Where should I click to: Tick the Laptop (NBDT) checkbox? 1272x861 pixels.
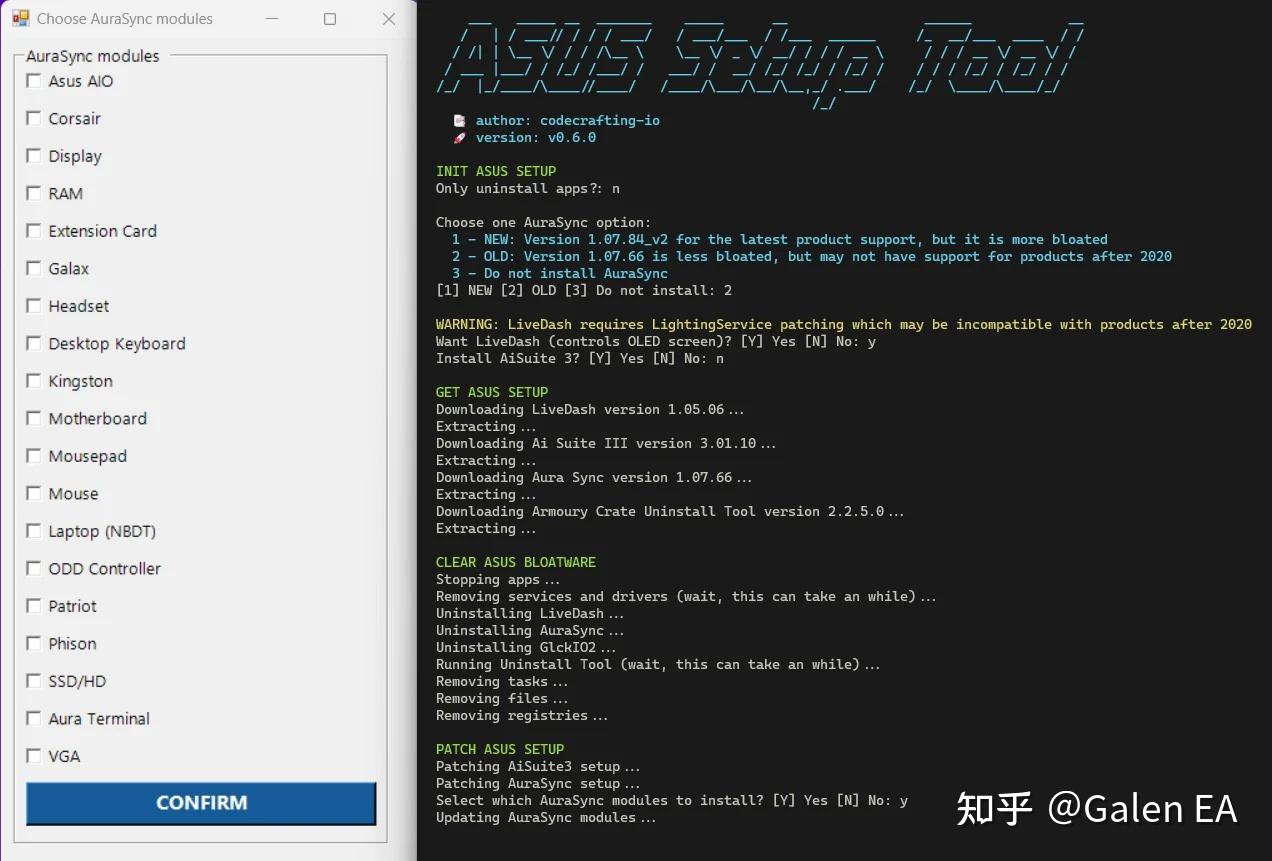[34, 531]
